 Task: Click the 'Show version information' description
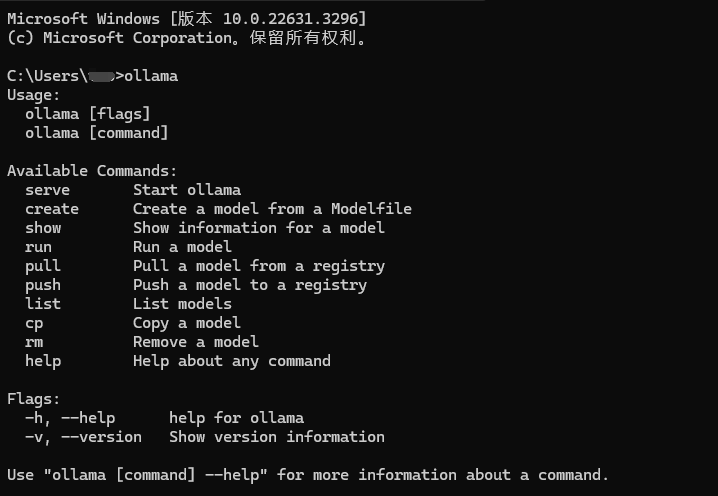277,437
